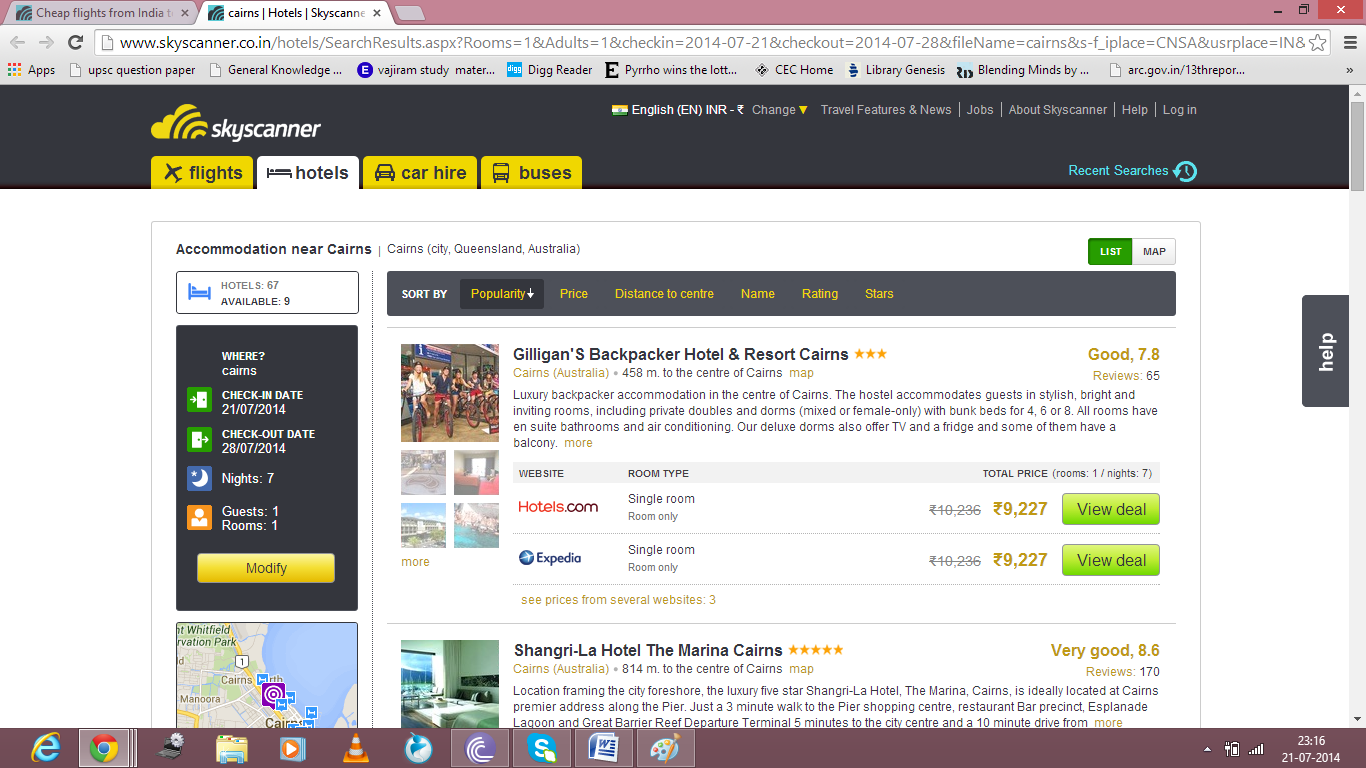Sort results by Distance to centre
The image size is (1366, 768).
pyautogui.click(x=664, y=294)
